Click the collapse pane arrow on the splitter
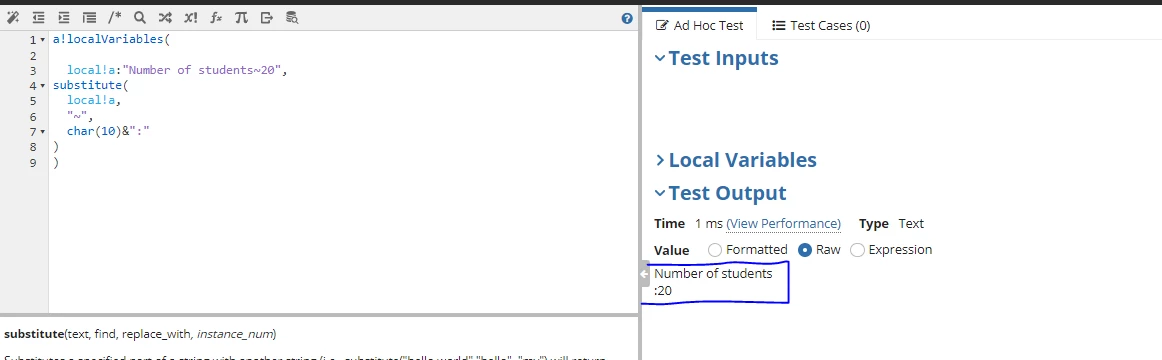Image resolution: width=1162 pixels, height=360 pixels. (644, 273)
